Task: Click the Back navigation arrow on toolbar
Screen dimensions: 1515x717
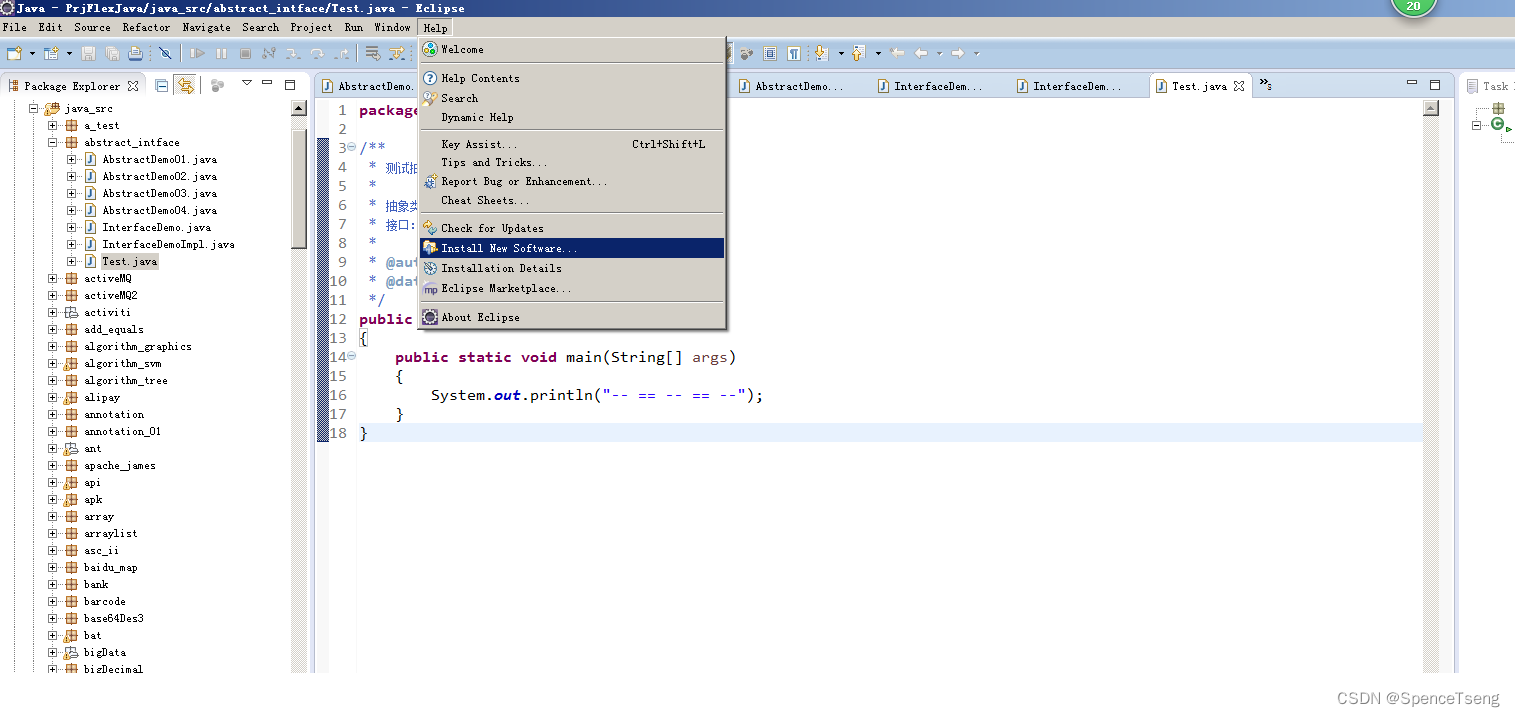Action: coord(920,53)
